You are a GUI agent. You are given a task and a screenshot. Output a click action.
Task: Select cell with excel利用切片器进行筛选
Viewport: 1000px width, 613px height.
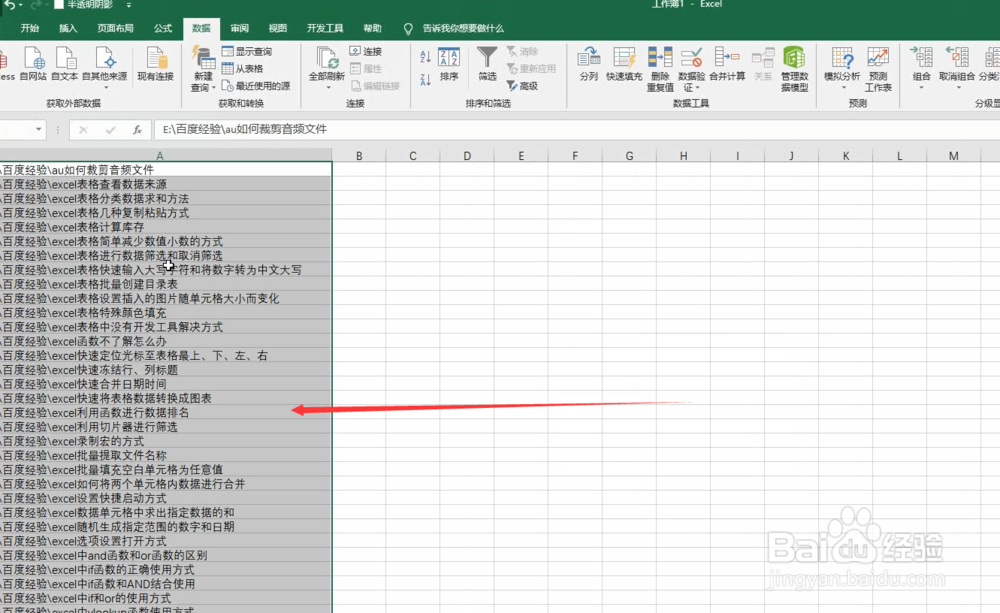(165, 427)
